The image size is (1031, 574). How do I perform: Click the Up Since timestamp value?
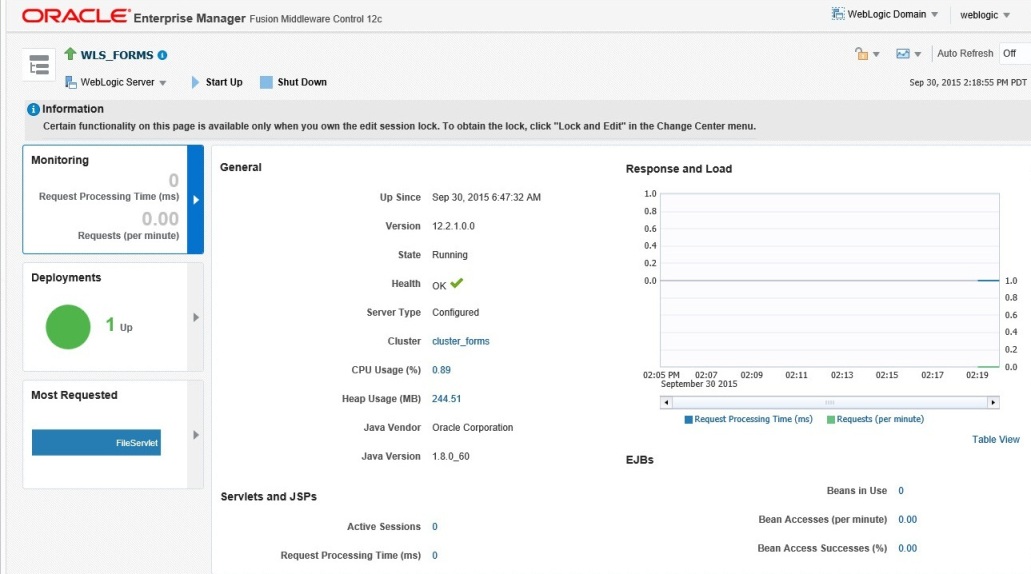(x=486, y=197)
